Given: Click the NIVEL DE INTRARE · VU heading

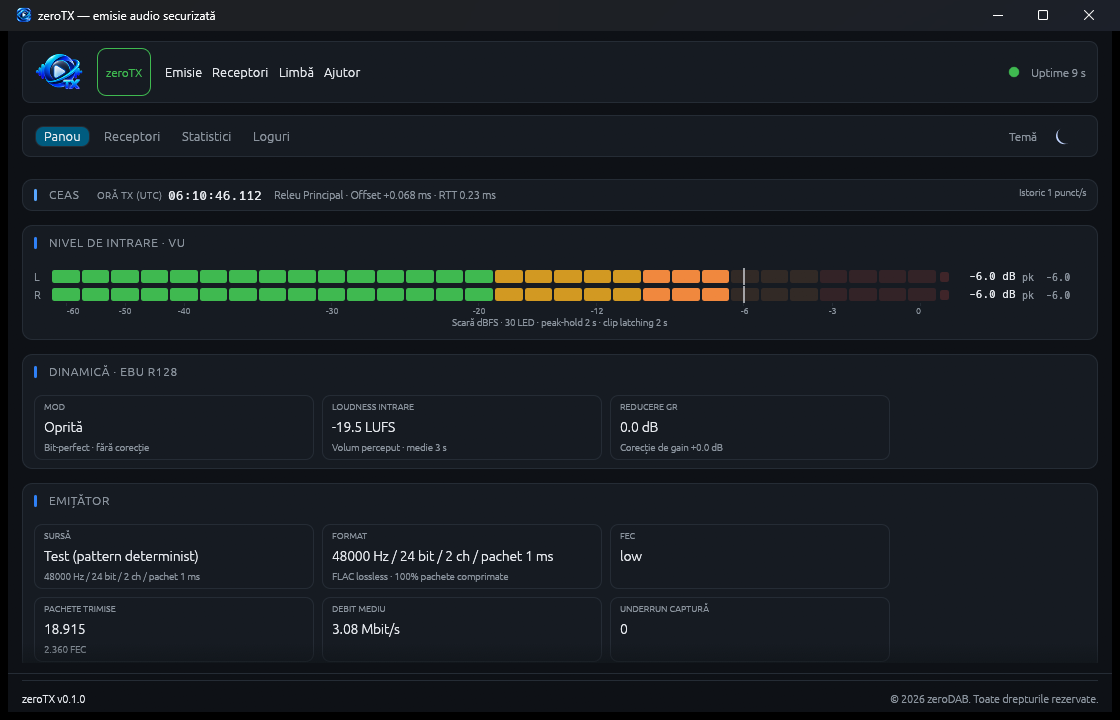Looking at the screenshot, I should pyautogui.click(x=116, y=243).
